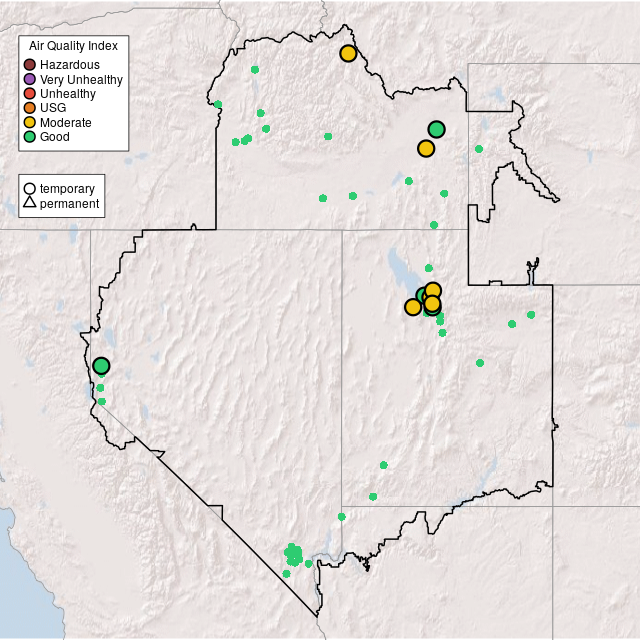
Task: Click the Hazardous maroon legend swatch
Action: [30, 65]
